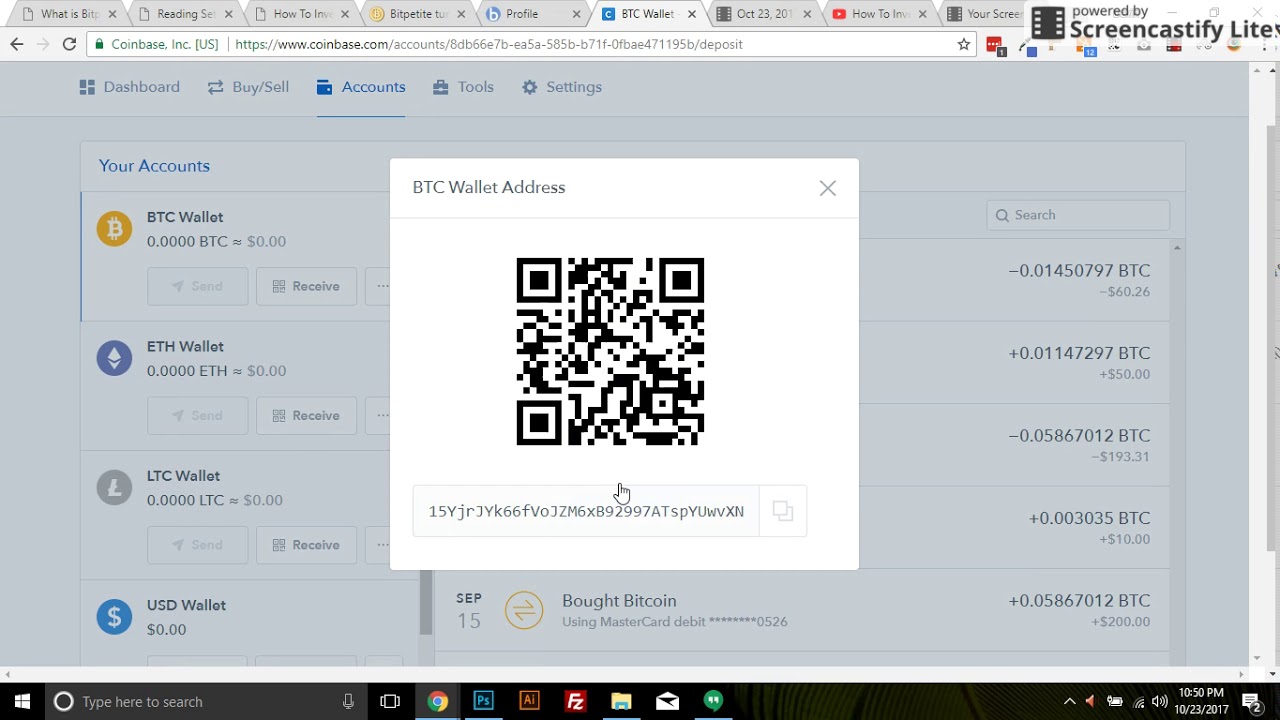This screenshot has width=1280, height=720.
Task: Click the wallet QR code image
Action: pos(610,351)
